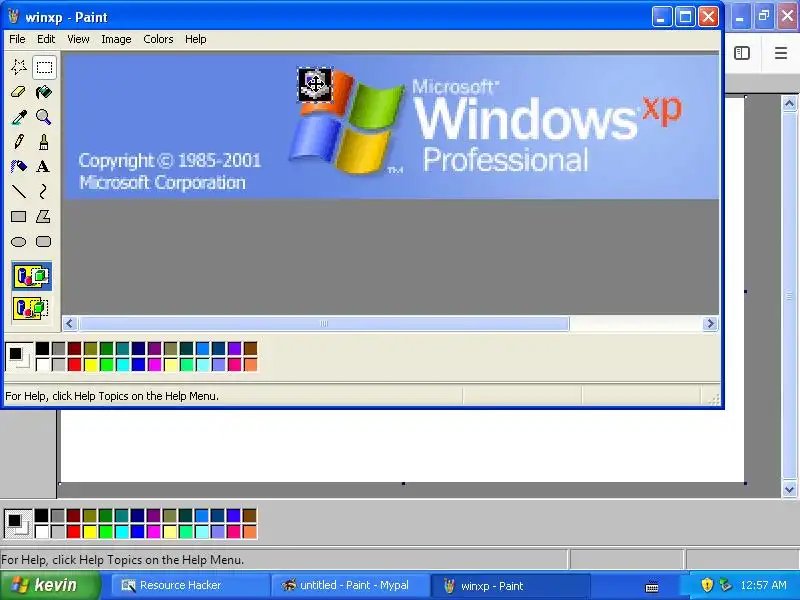Open the File menu
The height and width of the screenshot is (600, 800).
pyautogui.click(x=17, y=39)
